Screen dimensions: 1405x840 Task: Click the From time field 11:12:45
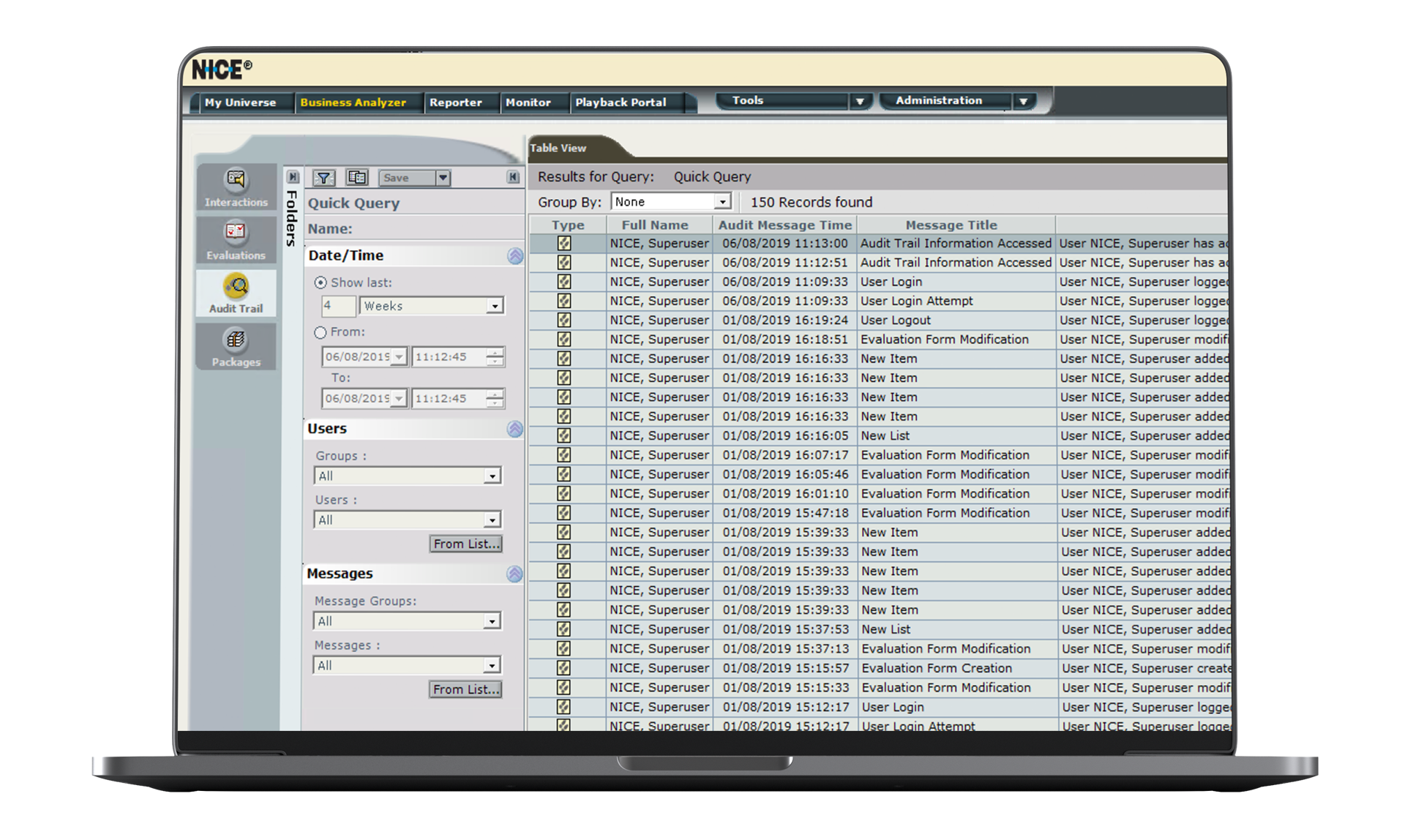tap(449, 357)
